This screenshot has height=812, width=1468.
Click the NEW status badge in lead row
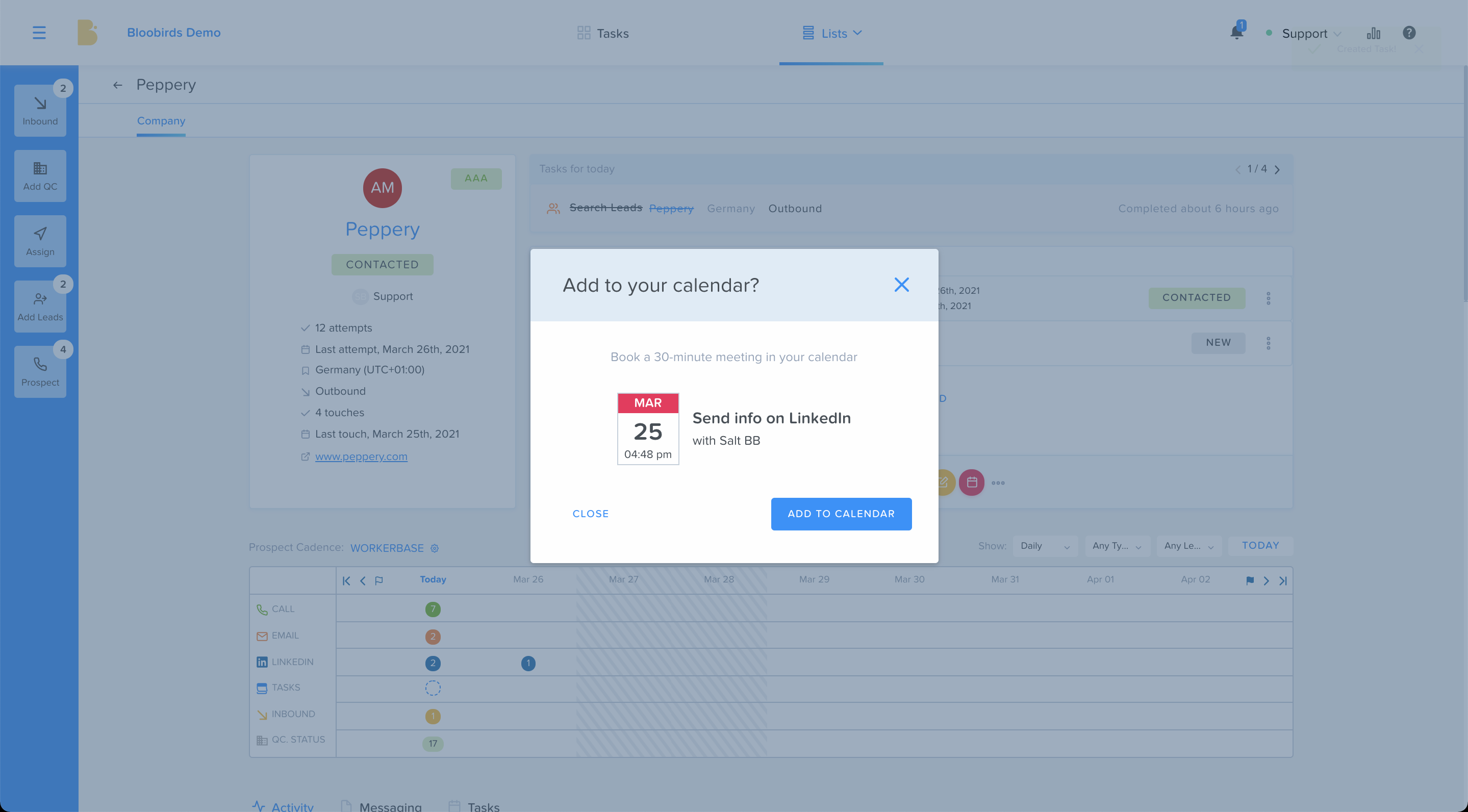[x=1218, y=342]
